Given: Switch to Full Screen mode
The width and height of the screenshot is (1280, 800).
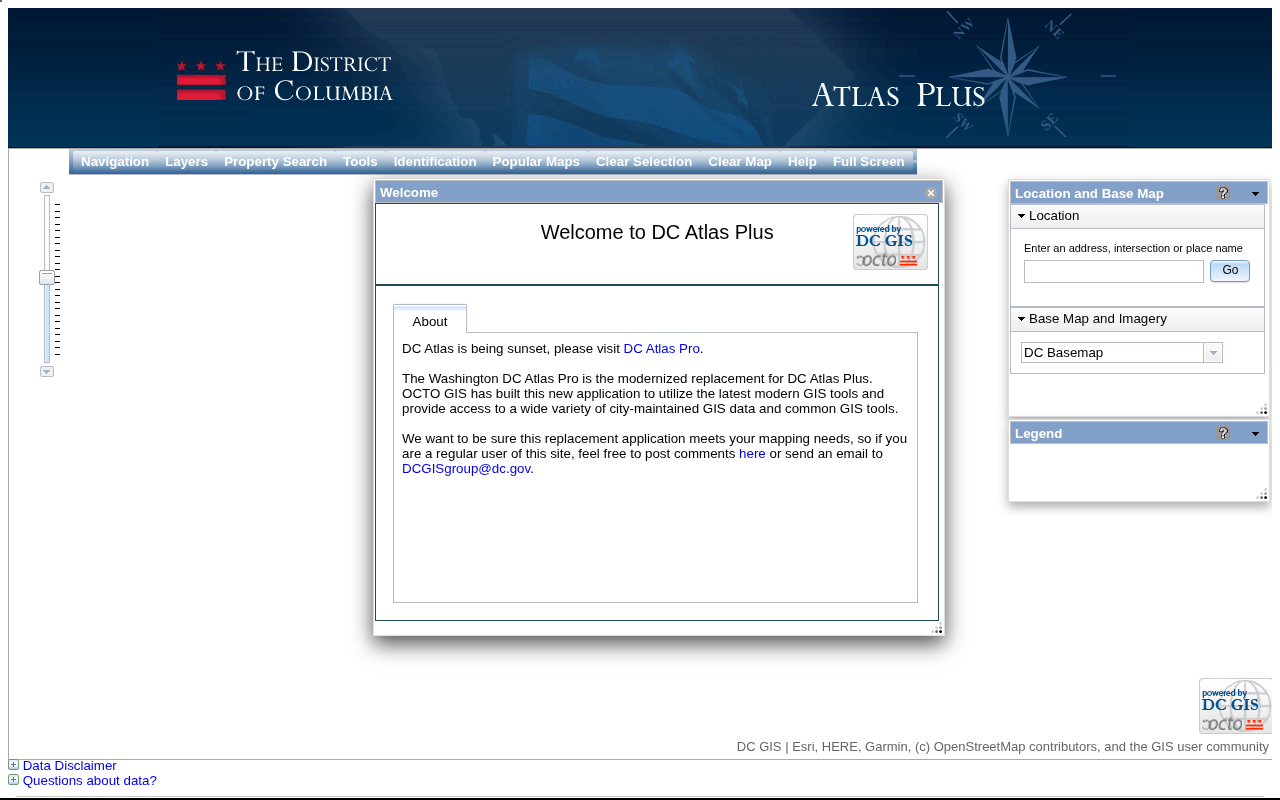Looking at the screenshot, I should (869, 162).
